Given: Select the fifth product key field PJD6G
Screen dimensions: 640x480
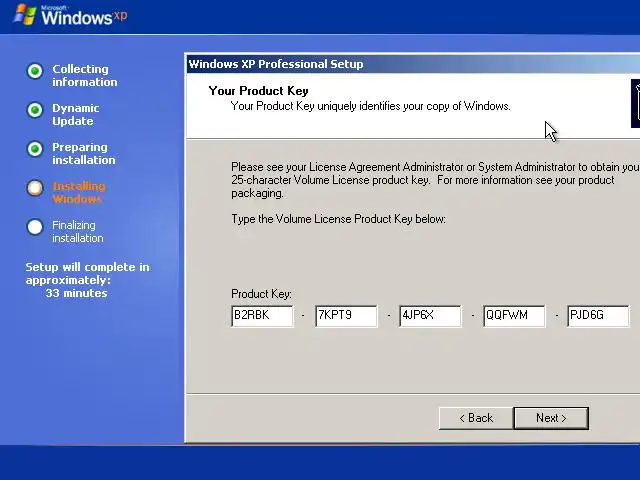Looking at the screenshot, I should click(598, 316).
